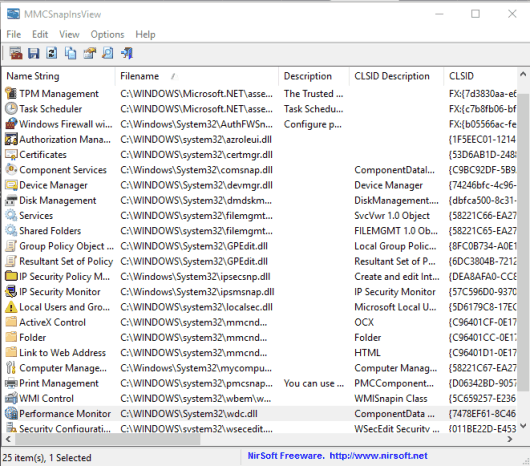Click the Task Scheduler clock icon

tap(11, 108)
